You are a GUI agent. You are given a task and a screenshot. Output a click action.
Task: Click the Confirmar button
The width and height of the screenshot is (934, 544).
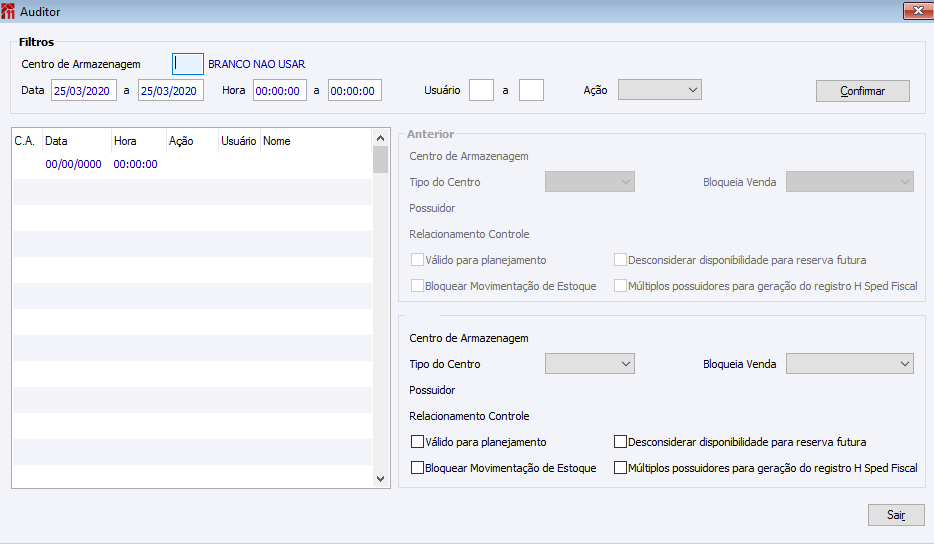click(863, 91)
